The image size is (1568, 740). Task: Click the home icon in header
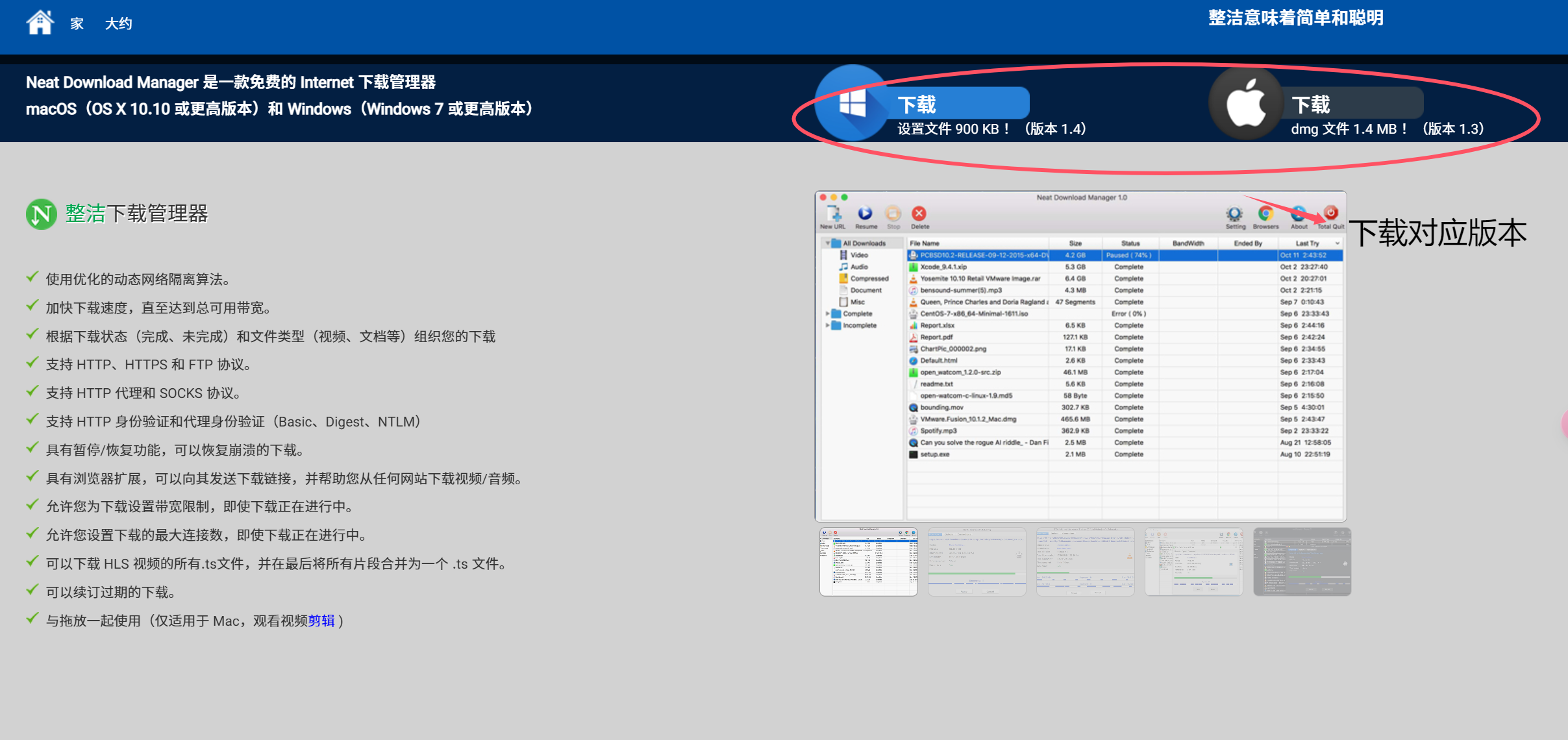[40, 23]
